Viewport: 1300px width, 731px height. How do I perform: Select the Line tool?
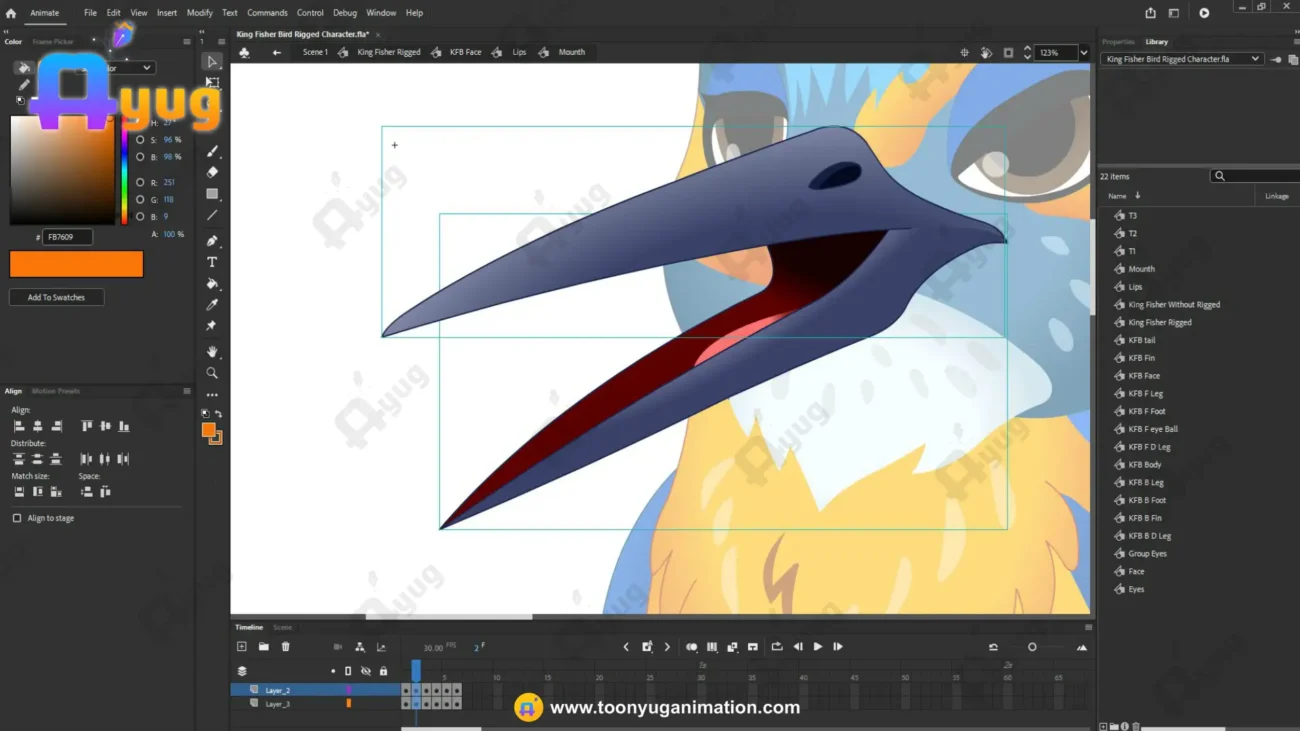(212, 215)
